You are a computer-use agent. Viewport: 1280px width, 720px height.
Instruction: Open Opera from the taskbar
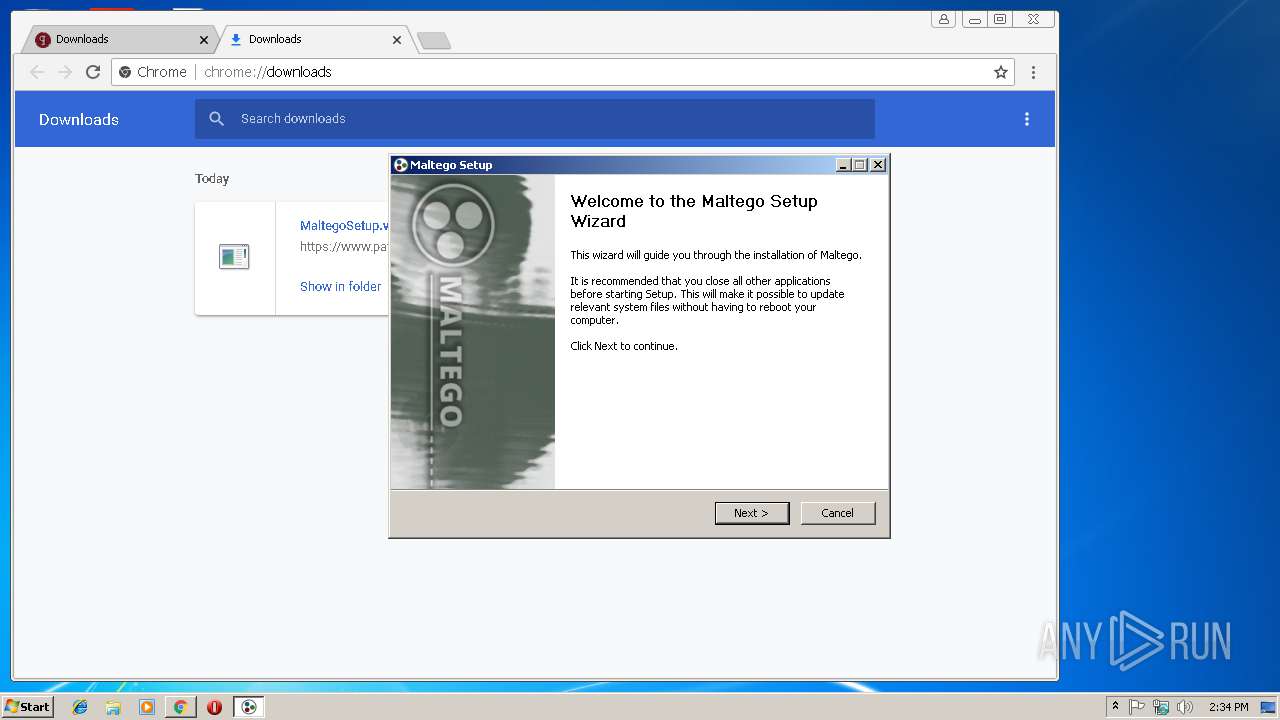[x=214, y=707]
